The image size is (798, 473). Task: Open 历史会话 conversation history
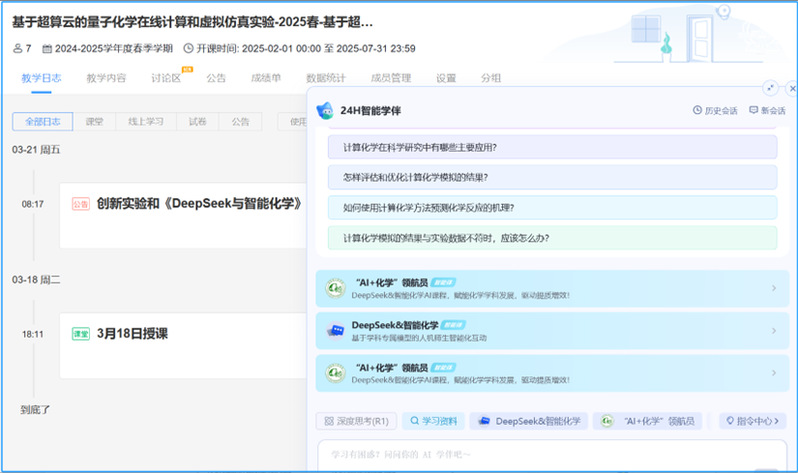click(x=715, y=110)
